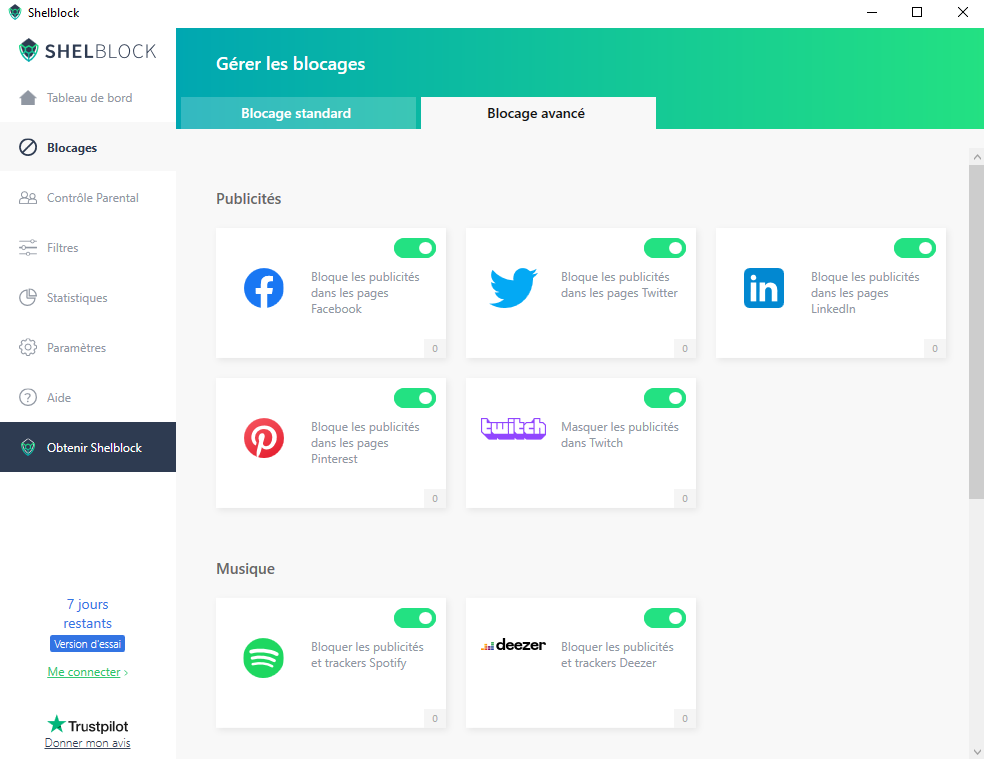Click the Deezer card blocked counter

685,718
